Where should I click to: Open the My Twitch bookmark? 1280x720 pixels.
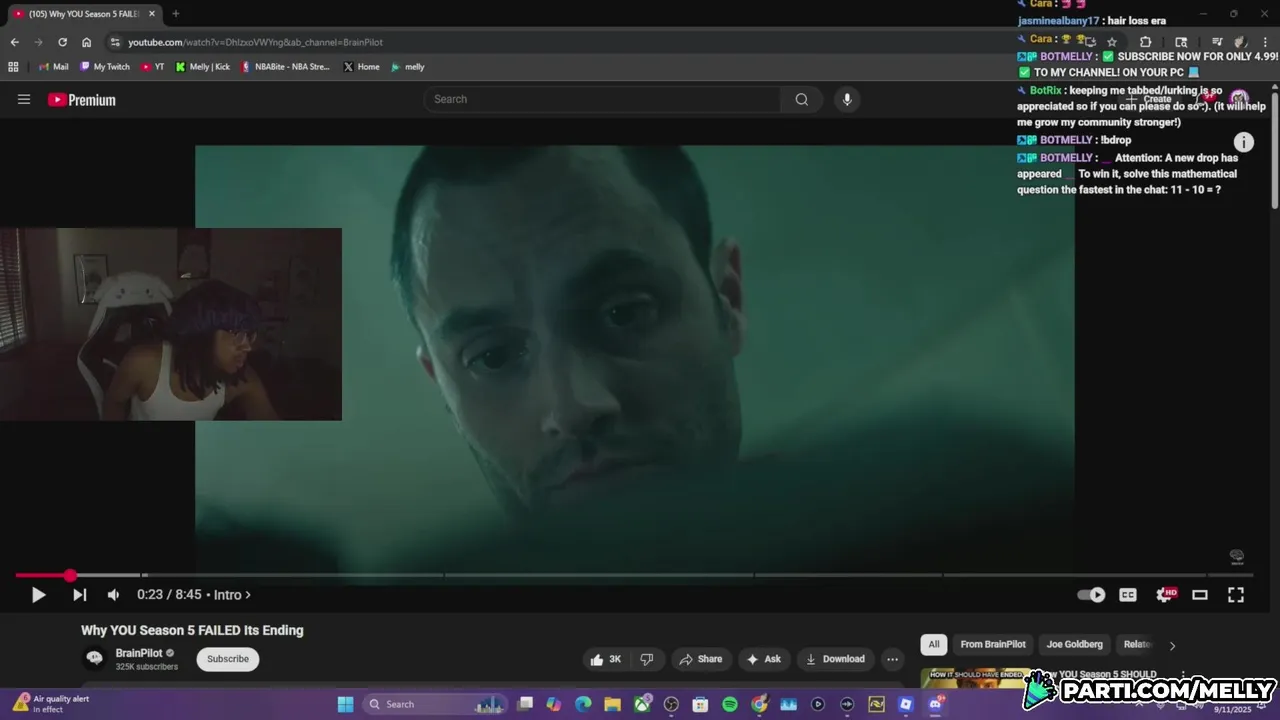105,67
